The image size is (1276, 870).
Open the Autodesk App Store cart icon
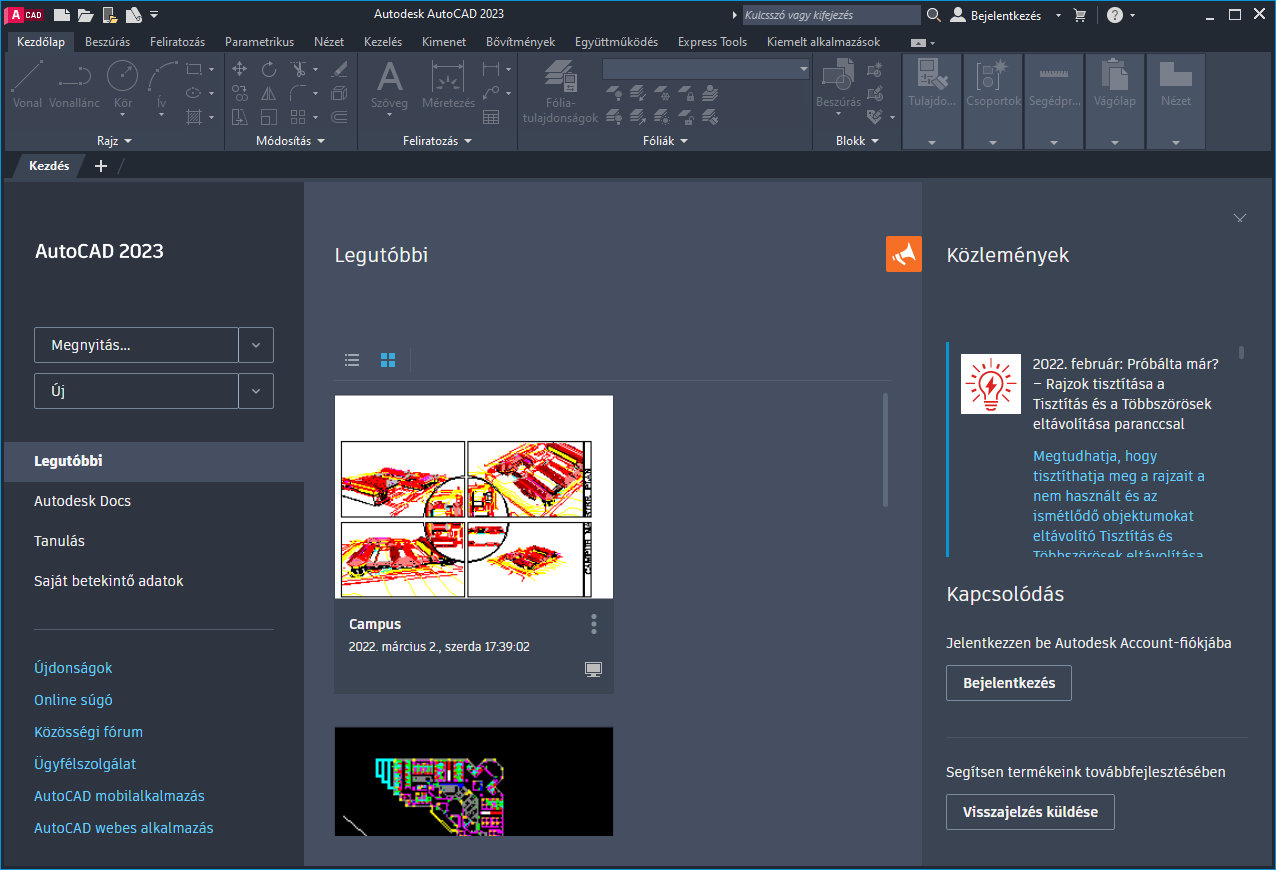(x=1080, y=15)
